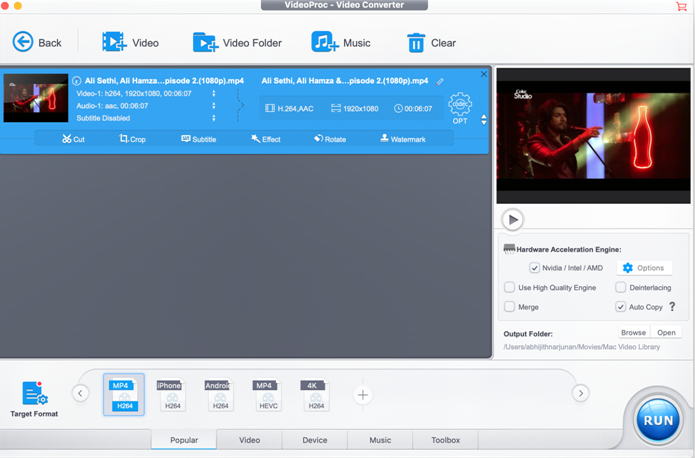Clear the list with trash icon
The image size is (695, 458).
coord(416,42)
